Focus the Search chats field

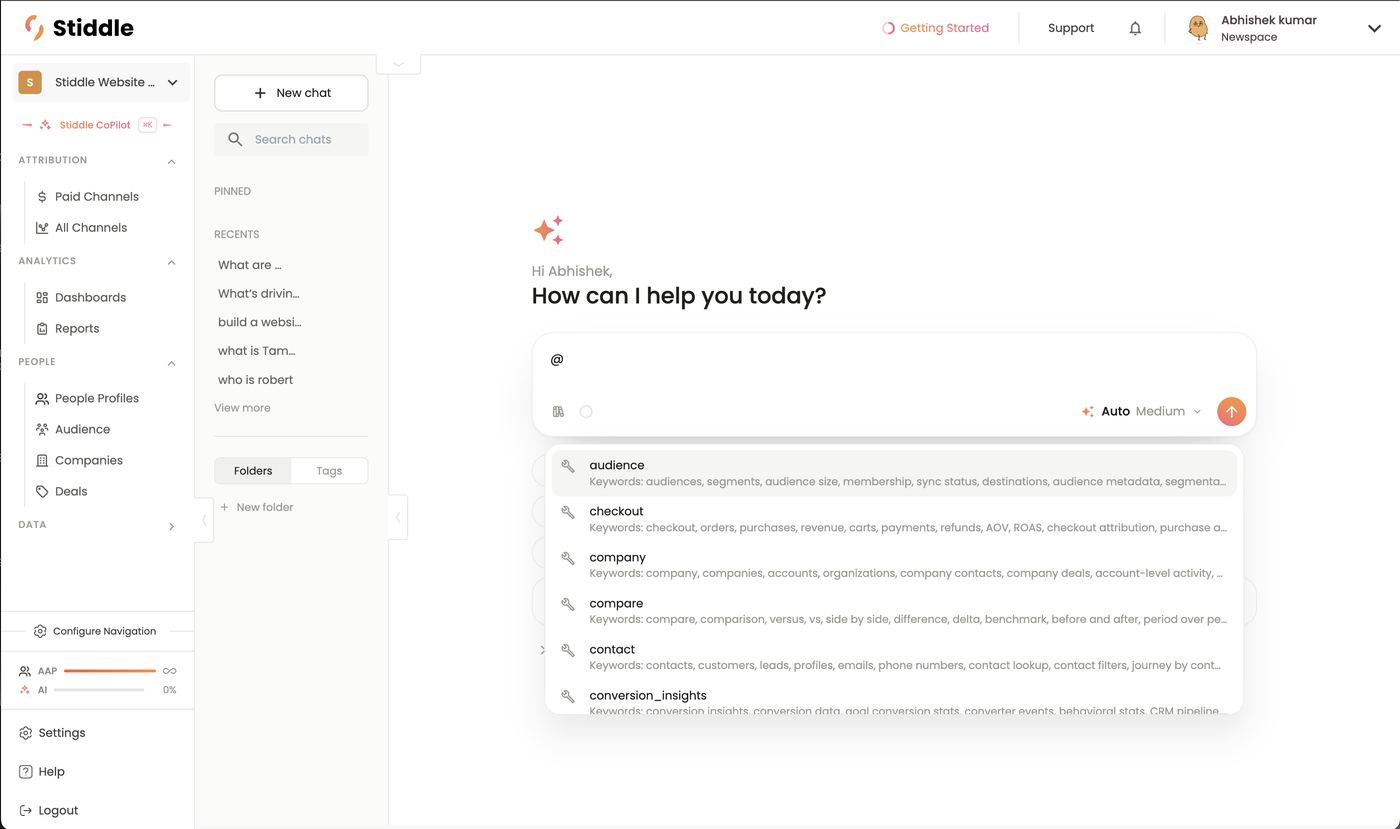[x=291, y=140]
